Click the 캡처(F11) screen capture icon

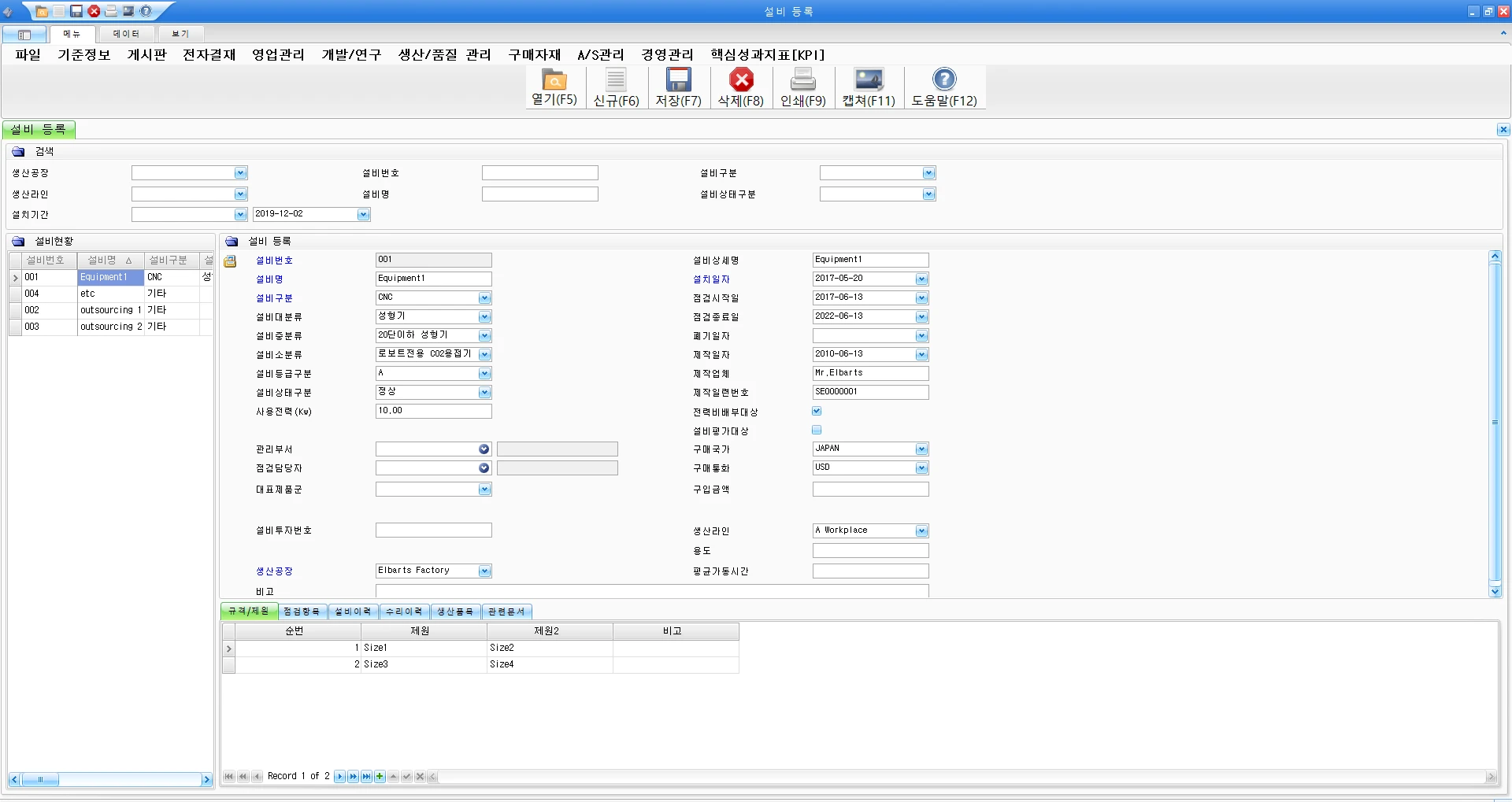tap(869, 80)
